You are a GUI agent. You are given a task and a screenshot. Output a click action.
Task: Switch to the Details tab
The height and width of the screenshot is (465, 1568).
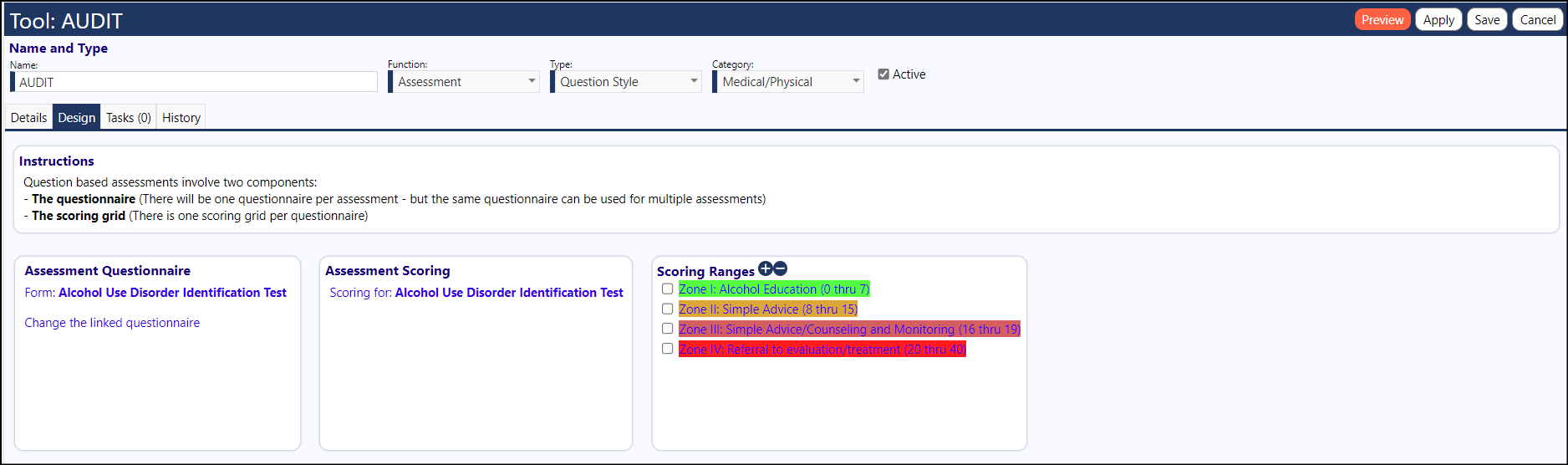(x=28, y=117)
